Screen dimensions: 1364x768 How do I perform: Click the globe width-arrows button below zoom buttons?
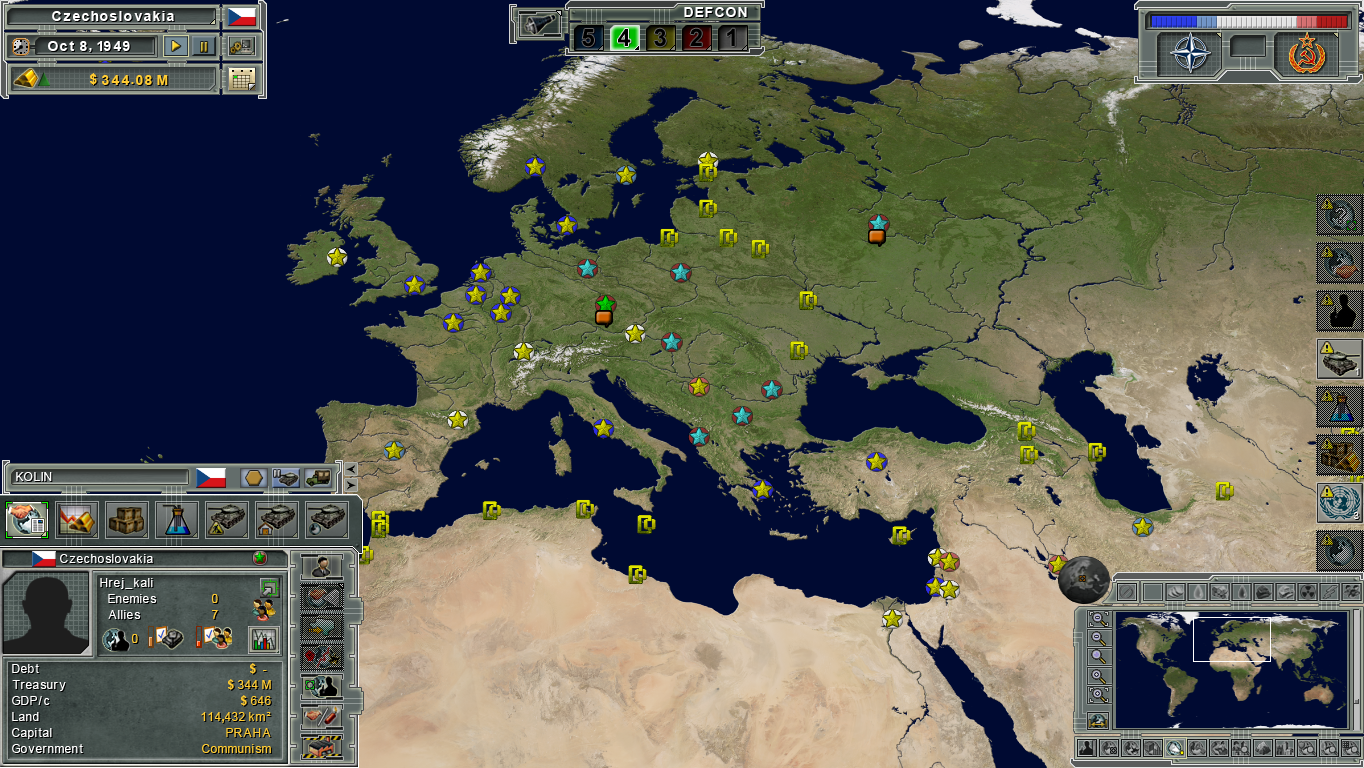point(1098,721)
